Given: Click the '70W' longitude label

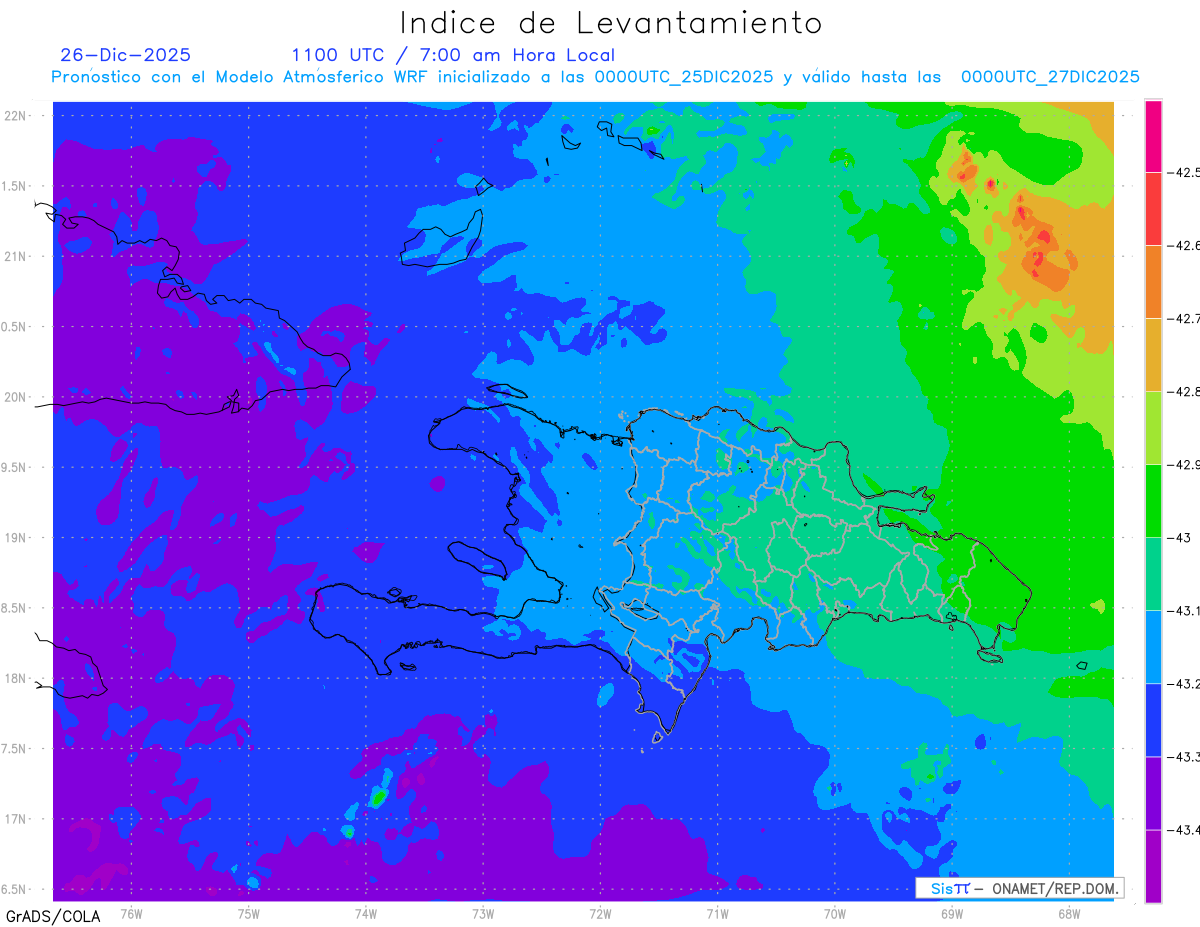Looking at the screenshot, I should (834, 912).
